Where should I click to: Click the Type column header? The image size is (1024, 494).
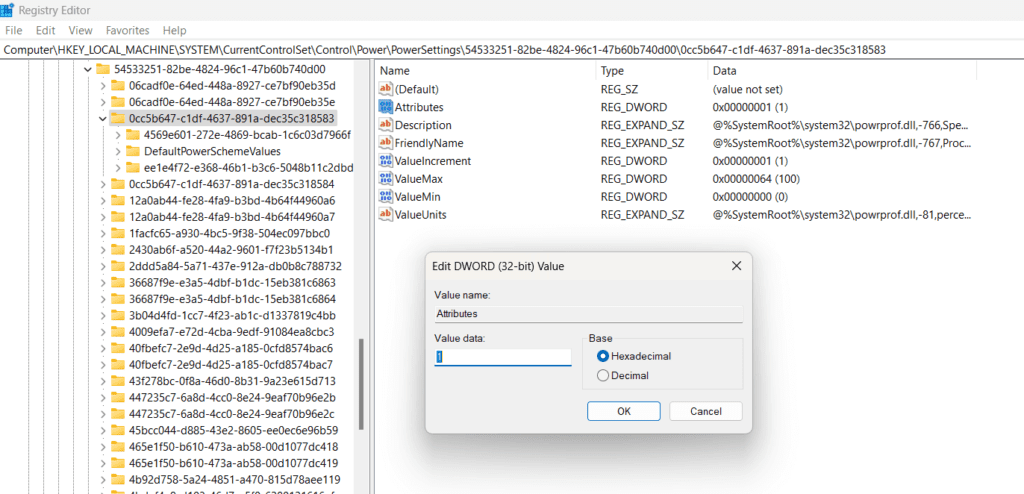pos(652,71)
